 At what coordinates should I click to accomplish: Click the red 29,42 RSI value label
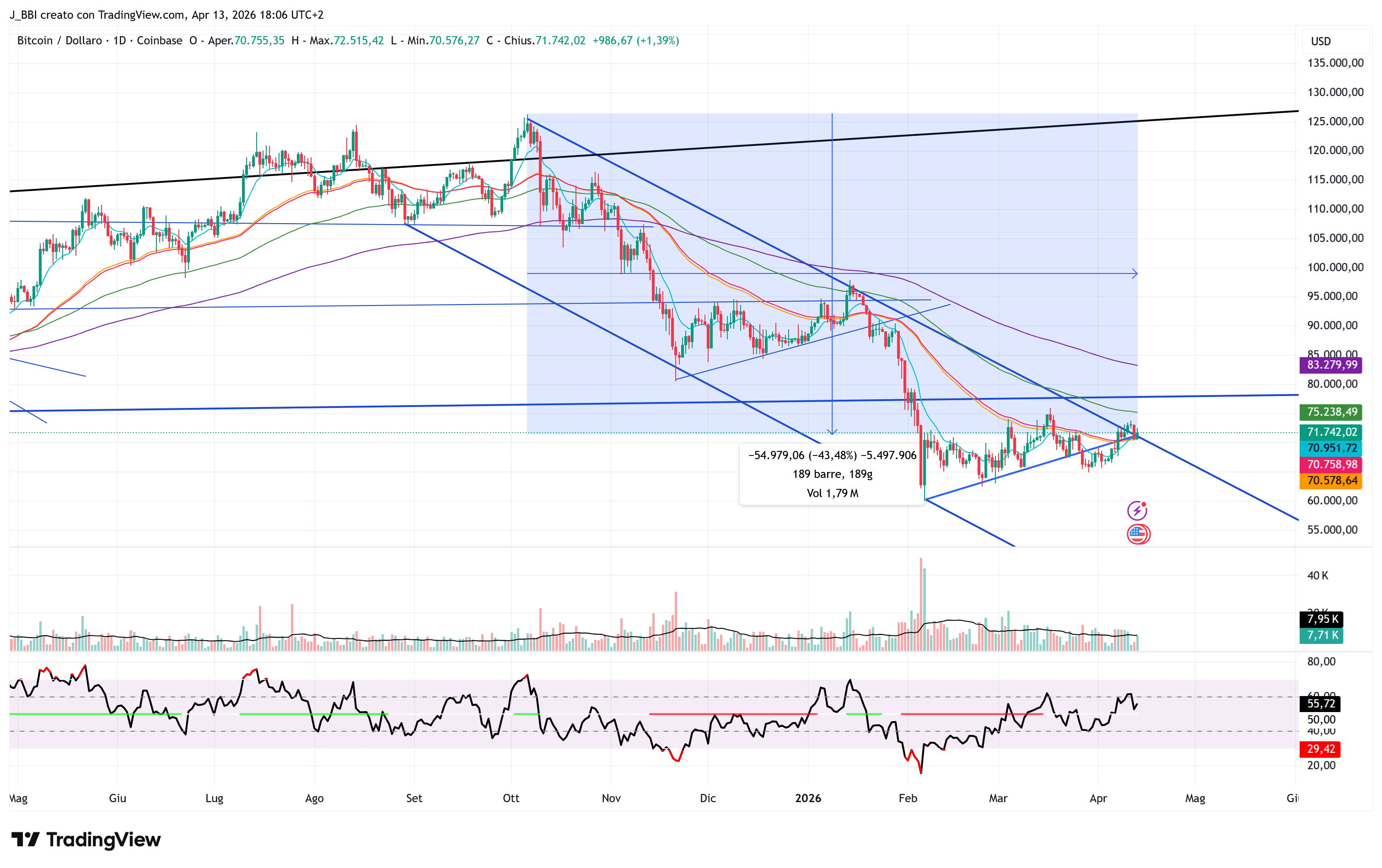point(1321,749)
